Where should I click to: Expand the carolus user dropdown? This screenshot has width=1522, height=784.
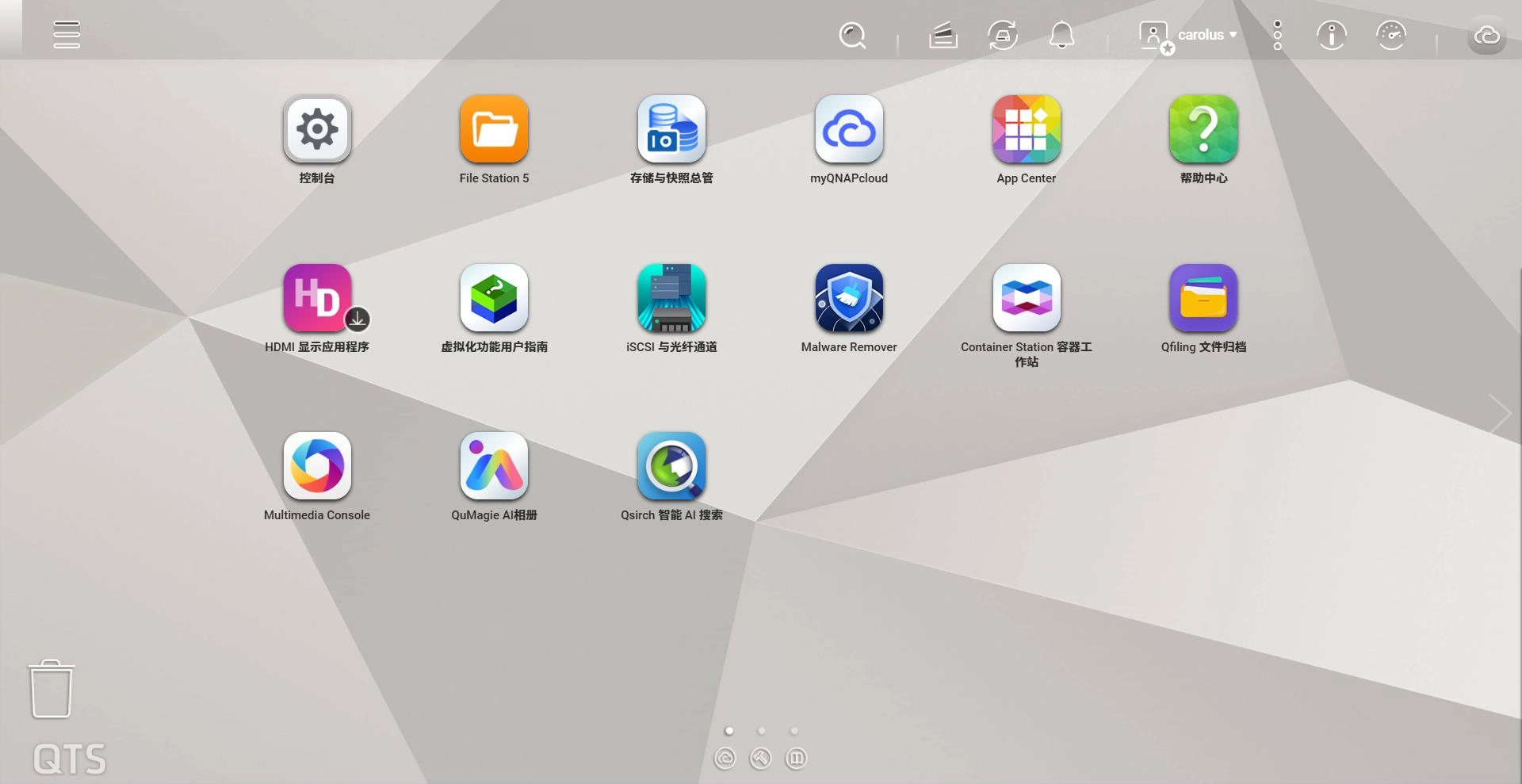(x=1206, y=35)
